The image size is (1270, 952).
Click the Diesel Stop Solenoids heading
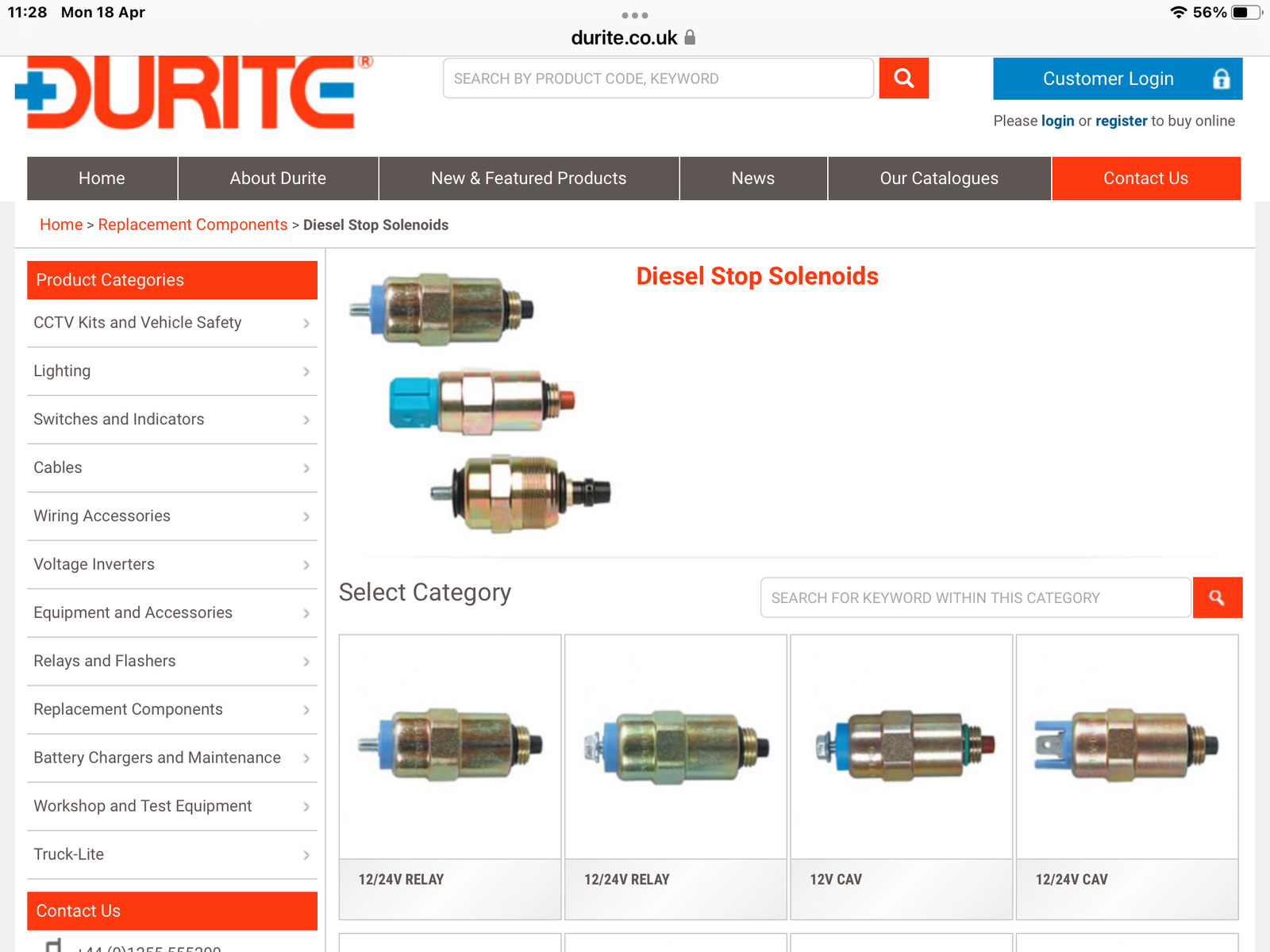[x=757, y=276]
